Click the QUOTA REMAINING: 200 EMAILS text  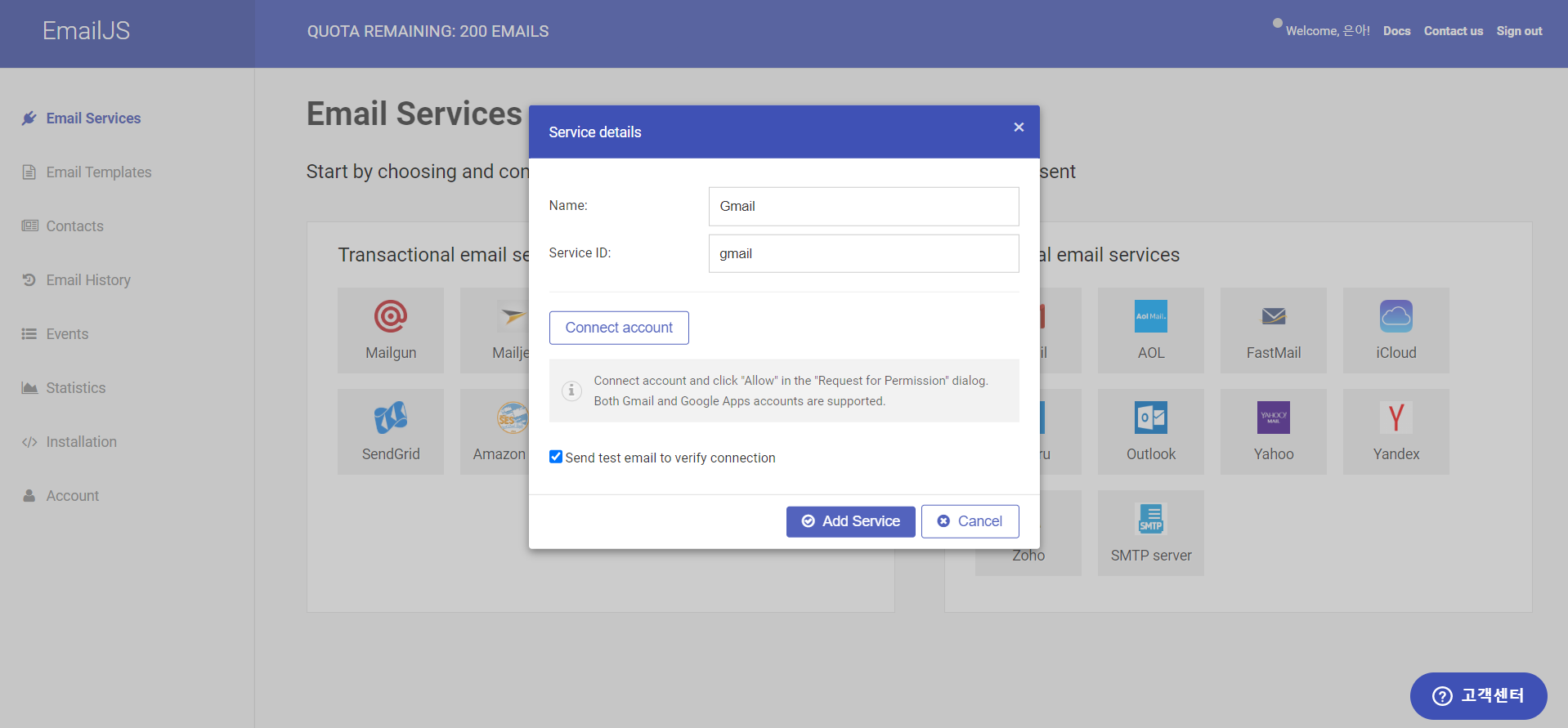(428, 31)
